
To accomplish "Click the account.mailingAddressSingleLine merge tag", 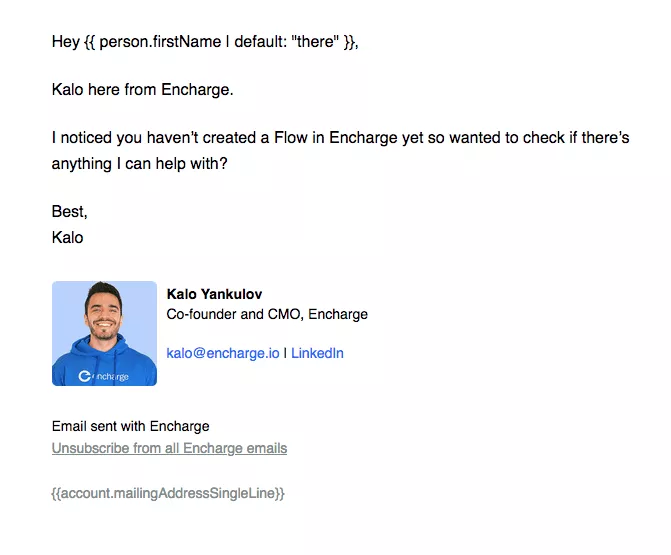I will (x=168, y=493).
